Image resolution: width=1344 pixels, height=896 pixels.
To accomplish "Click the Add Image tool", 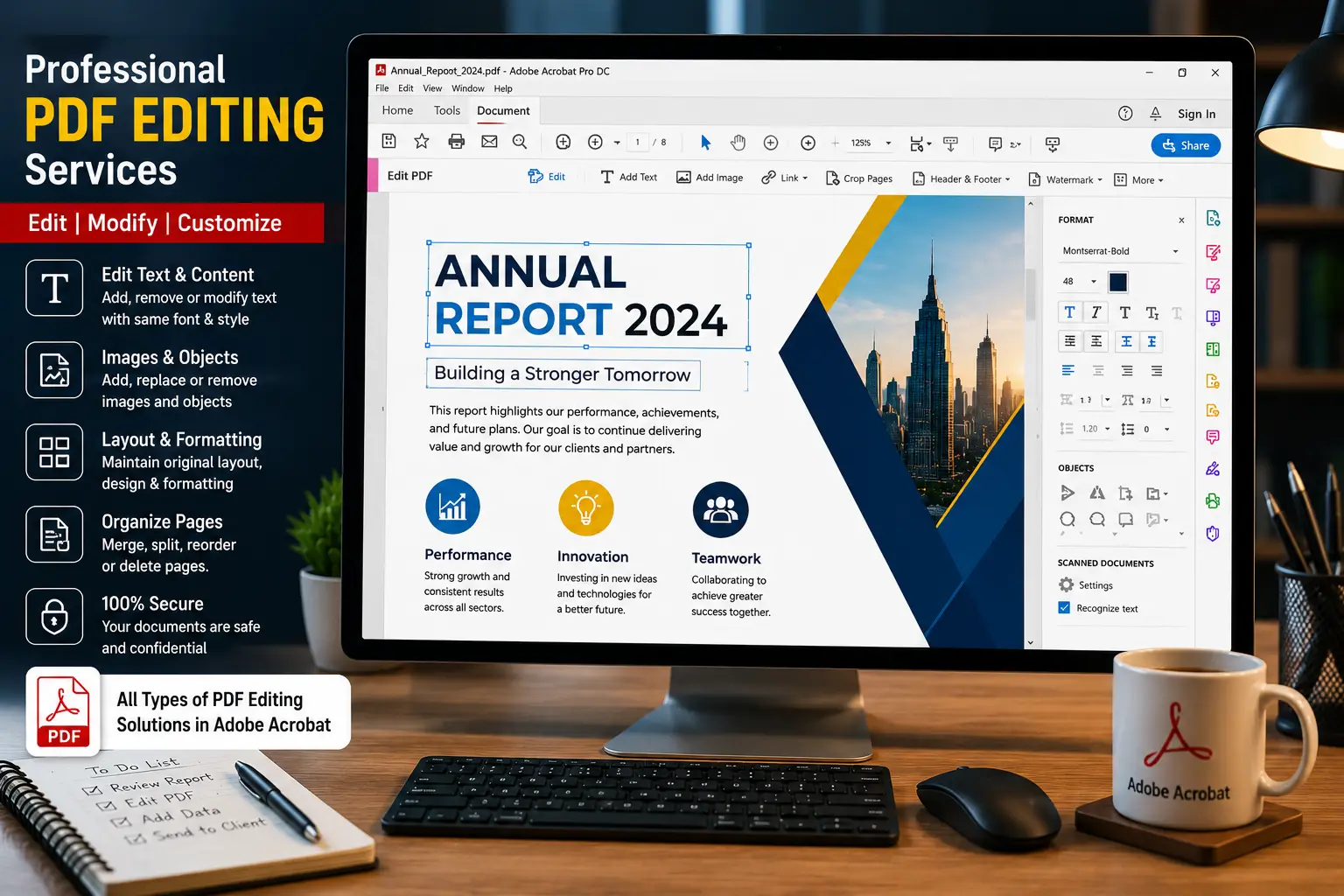I will [710, 178].
